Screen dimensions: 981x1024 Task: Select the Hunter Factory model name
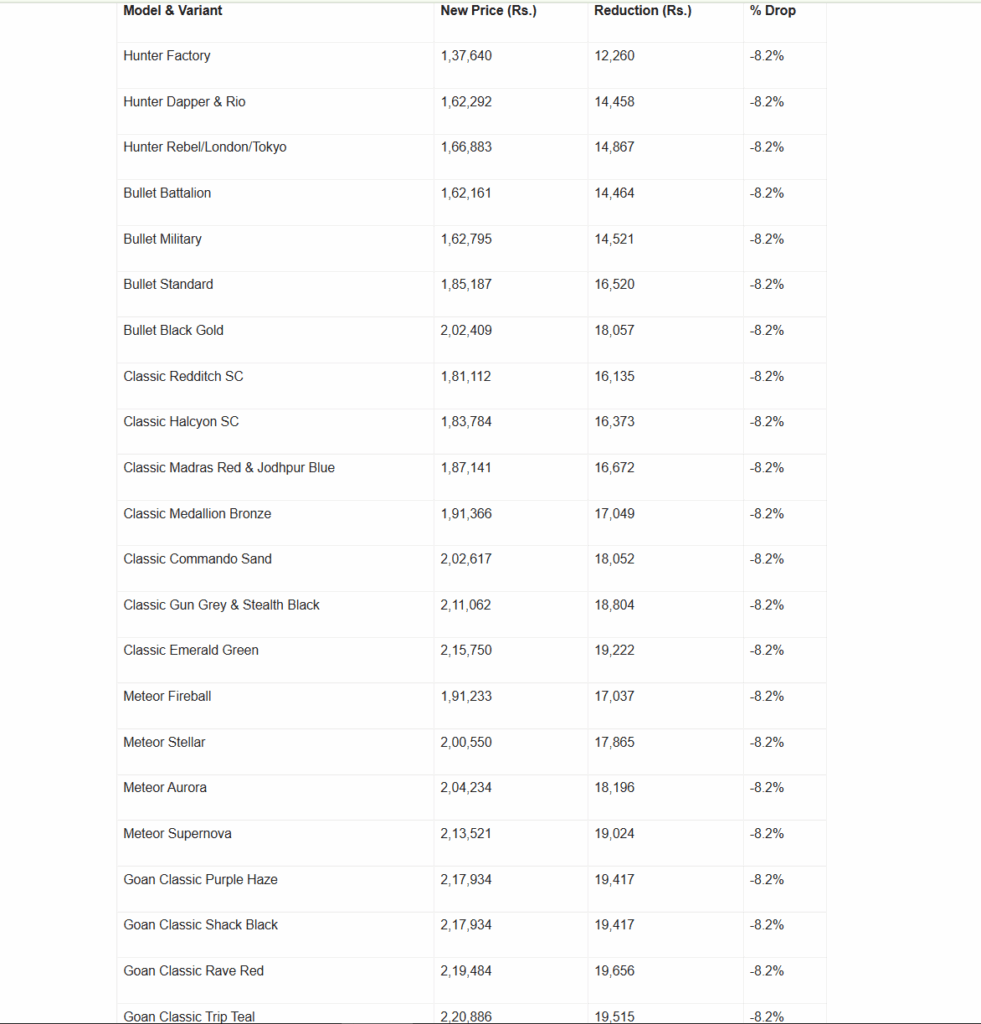(167, 56)
